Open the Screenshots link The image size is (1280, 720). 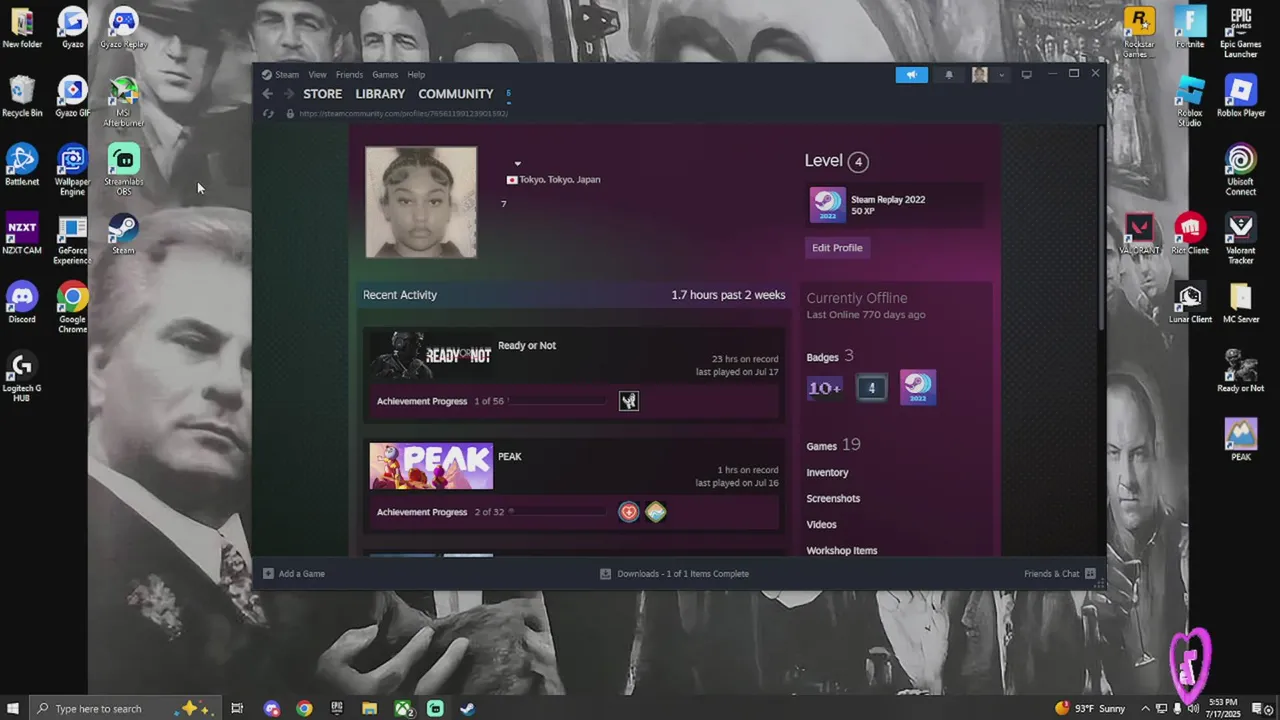click(x=833, y=499)
